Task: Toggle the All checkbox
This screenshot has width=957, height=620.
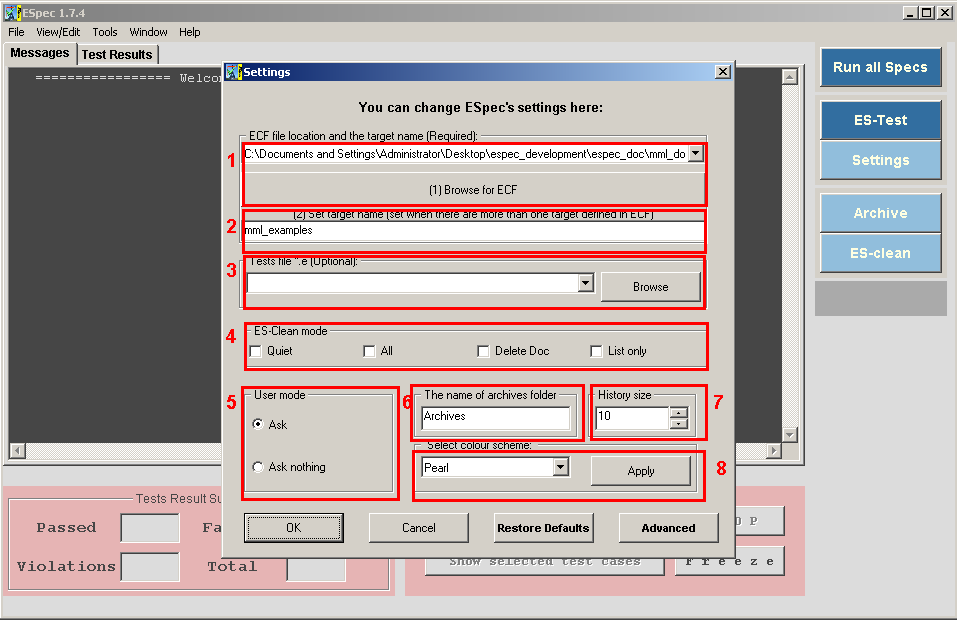Action: [369, 351]
